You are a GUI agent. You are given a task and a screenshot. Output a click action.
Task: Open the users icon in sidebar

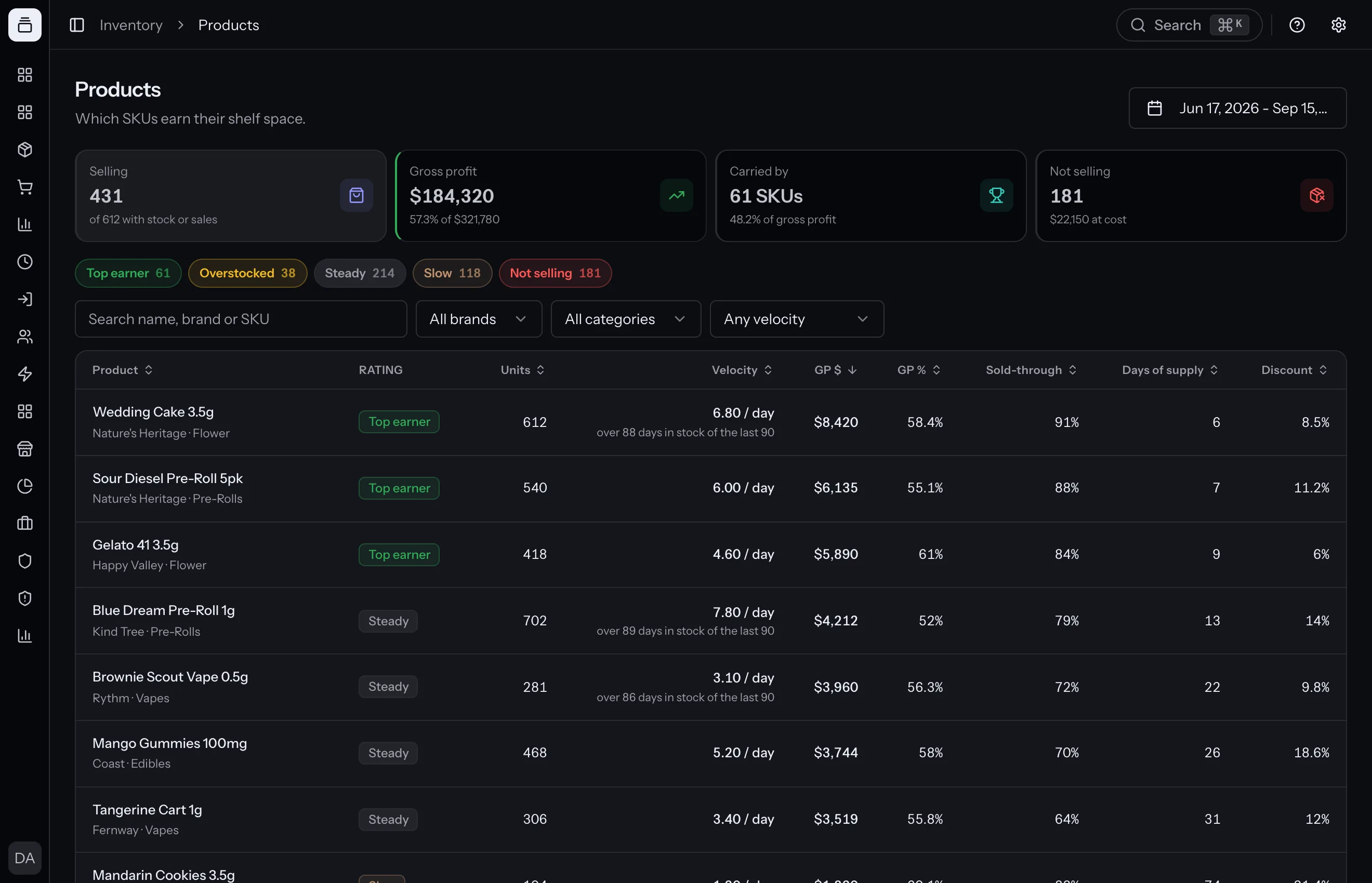(24, 337)
